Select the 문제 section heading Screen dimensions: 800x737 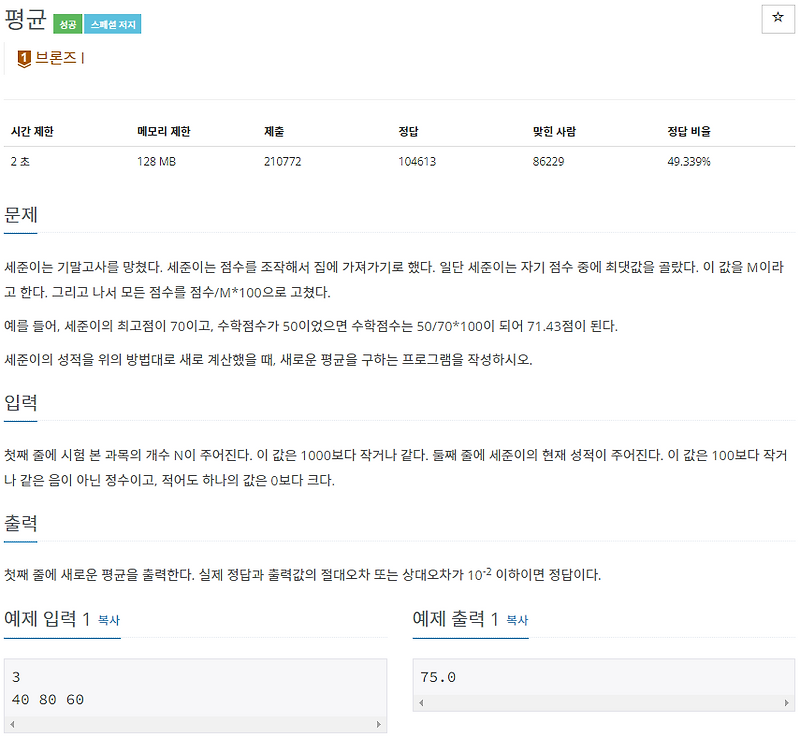(x=18, y=214)
